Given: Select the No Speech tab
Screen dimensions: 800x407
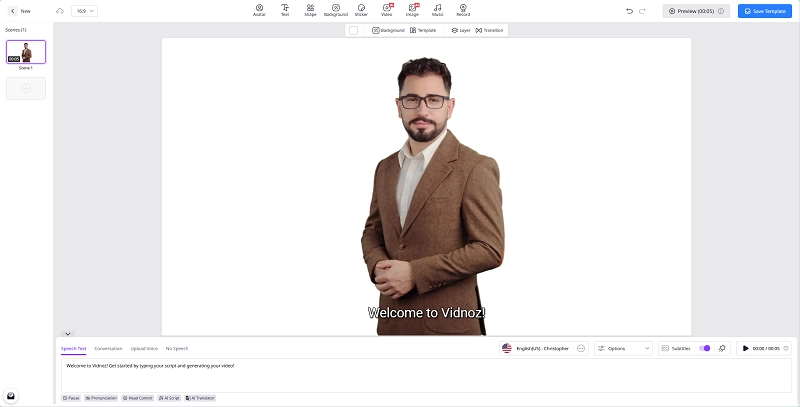Looking at the screenshot, I should (177, 348).
